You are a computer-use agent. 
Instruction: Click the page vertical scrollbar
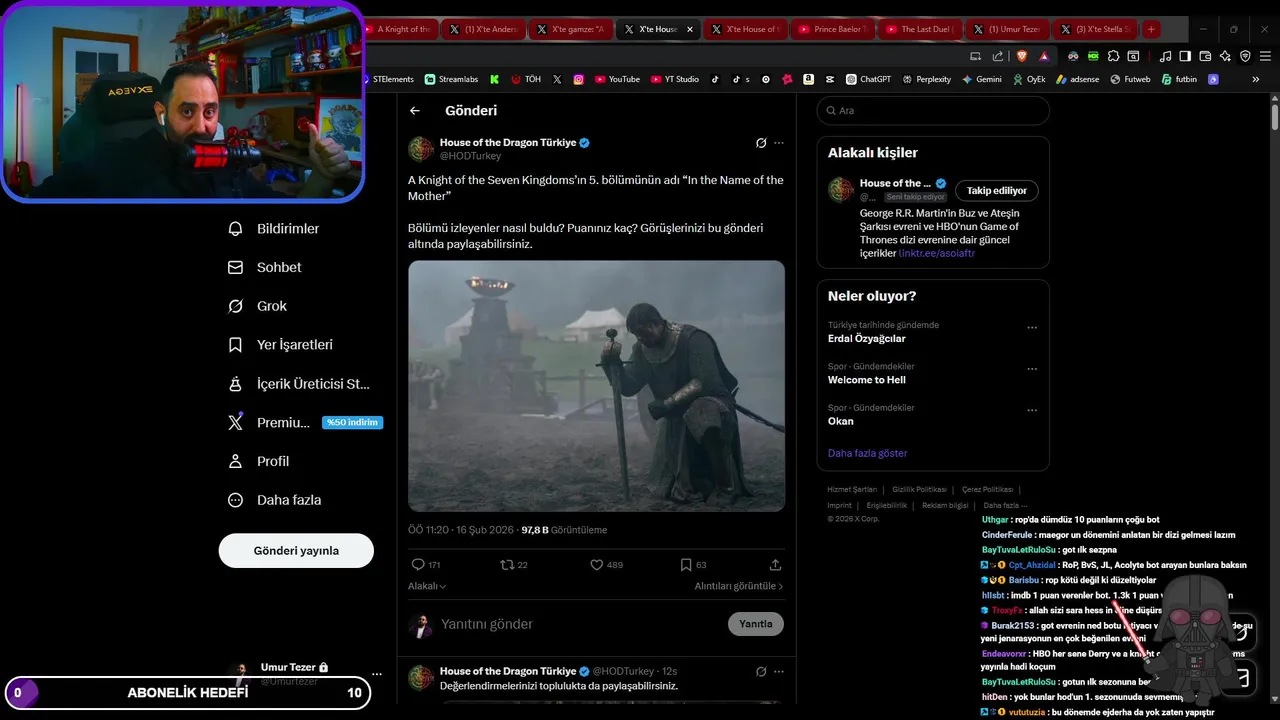[1275, 115]
